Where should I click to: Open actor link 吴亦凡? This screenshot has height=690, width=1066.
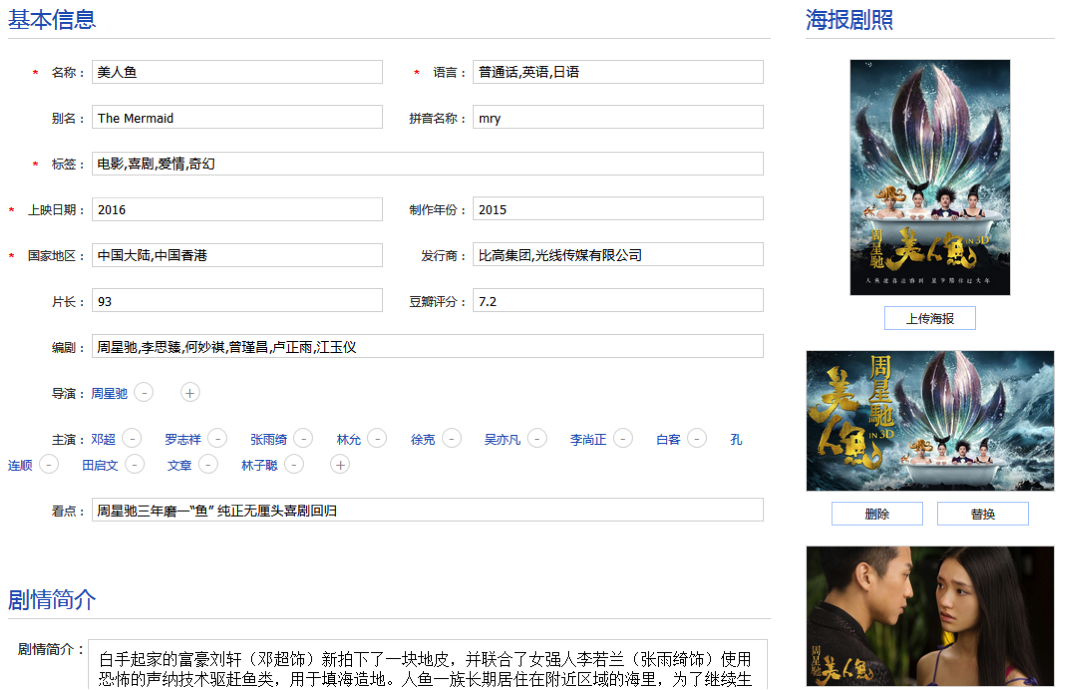(502, 440)
